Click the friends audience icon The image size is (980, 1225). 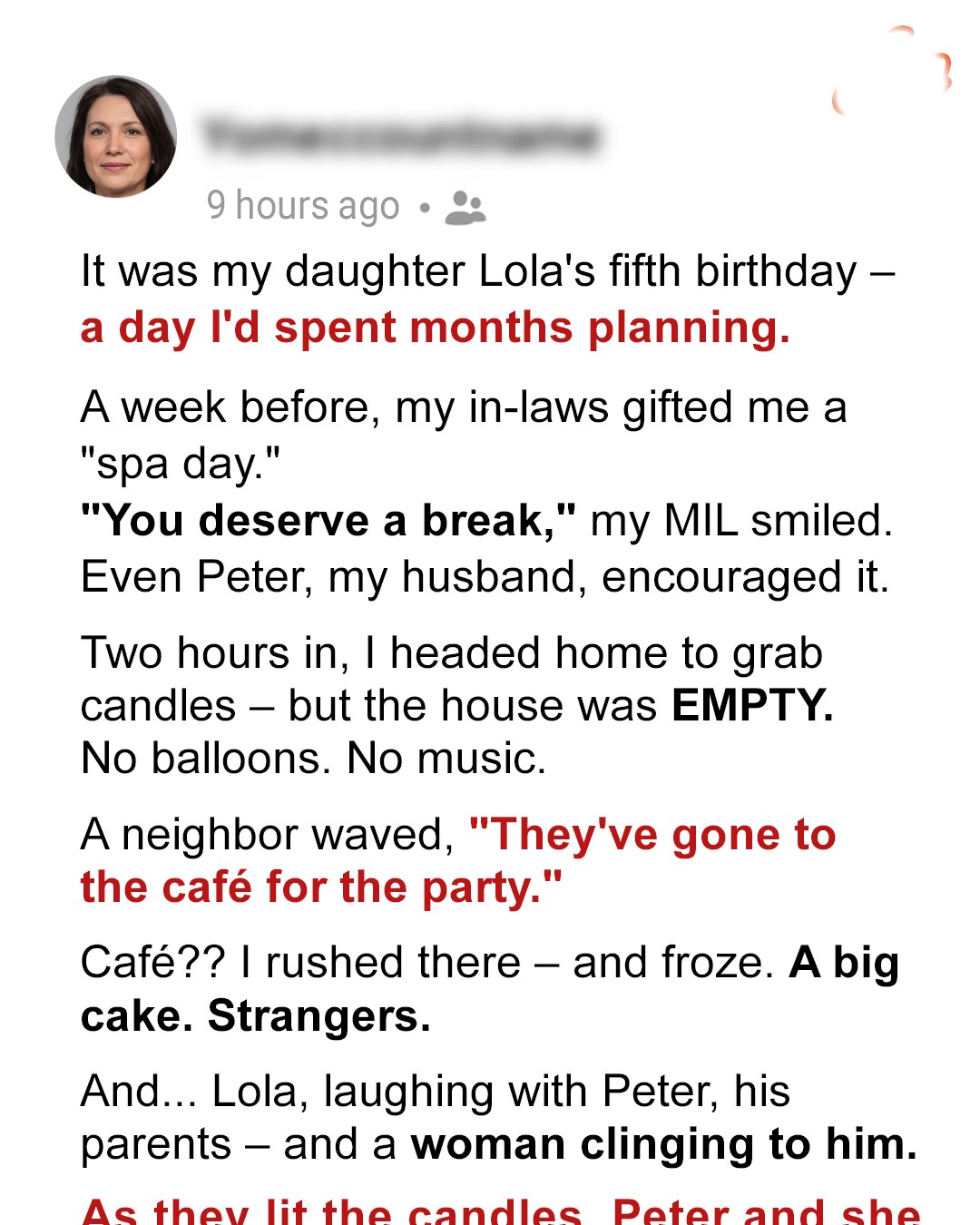click(x=465, y=207)
